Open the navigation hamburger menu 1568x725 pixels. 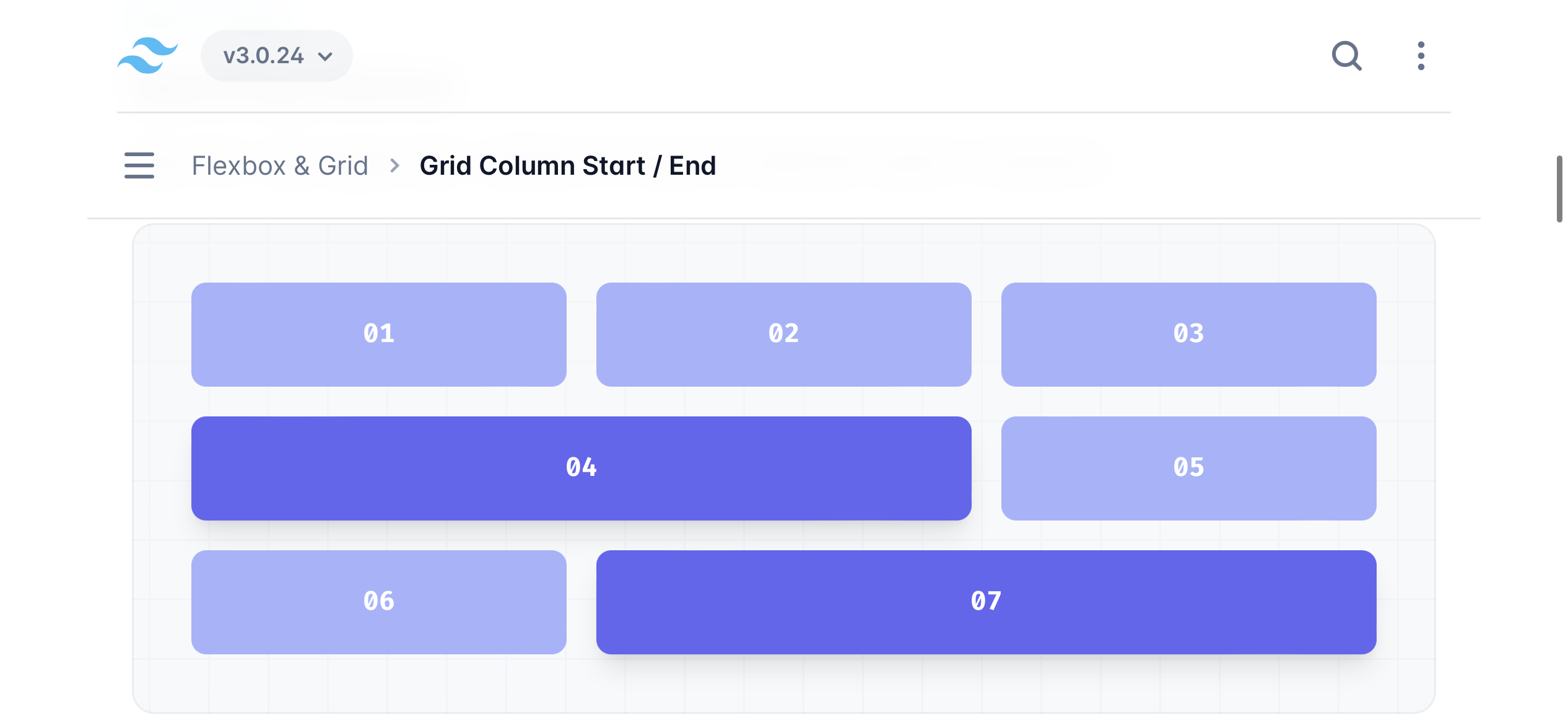tap(139, 166)
